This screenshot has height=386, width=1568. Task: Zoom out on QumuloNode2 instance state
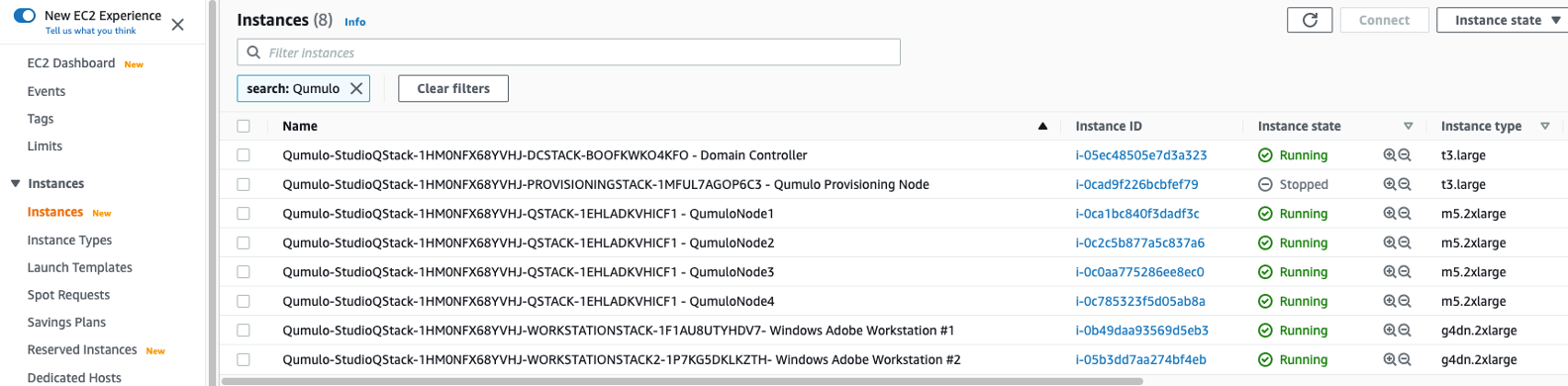[x=1405, y=242]
